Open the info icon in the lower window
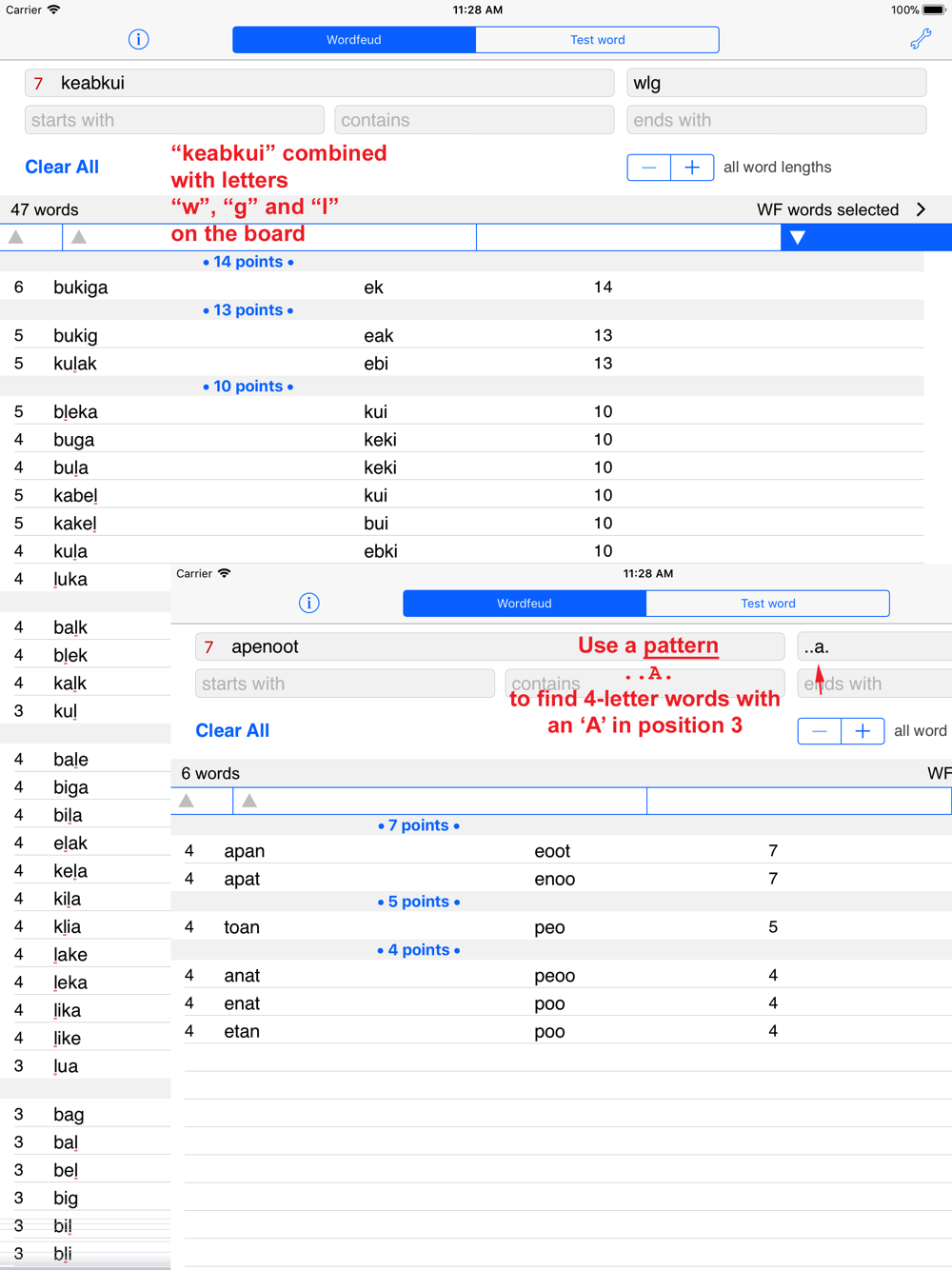Image resolution: width=952 pixels, height=1270 pixels. click(308, 603)
